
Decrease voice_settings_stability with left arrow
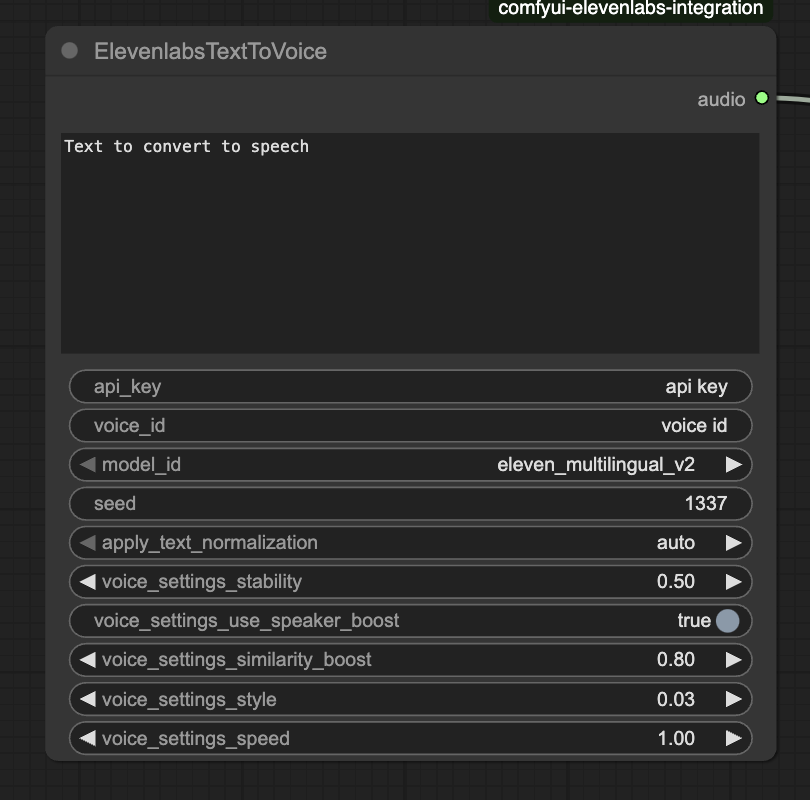pos(87,582)
